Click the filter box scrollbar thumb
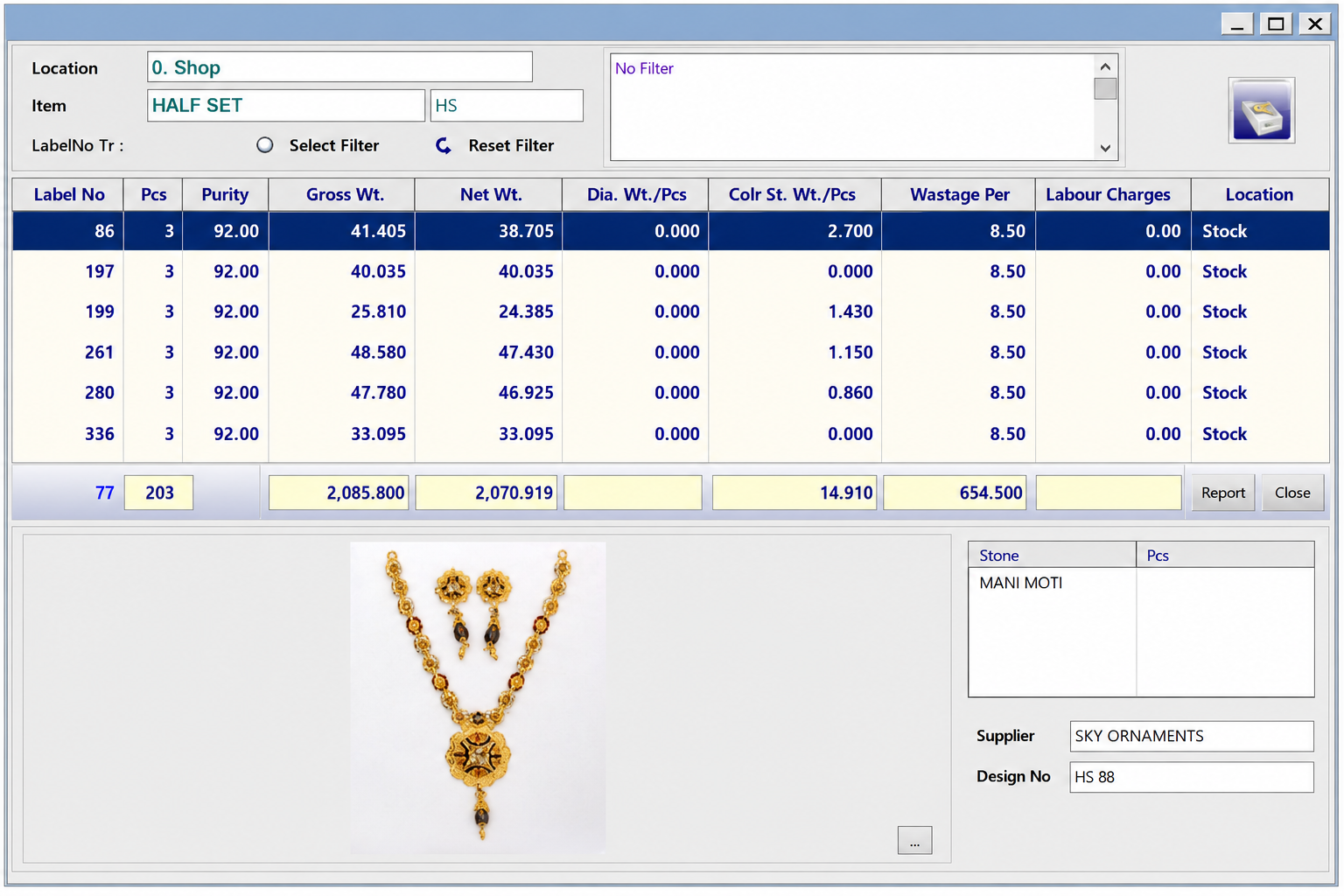The height and width of the screenshot is (896, 1344). point(1105,88)
